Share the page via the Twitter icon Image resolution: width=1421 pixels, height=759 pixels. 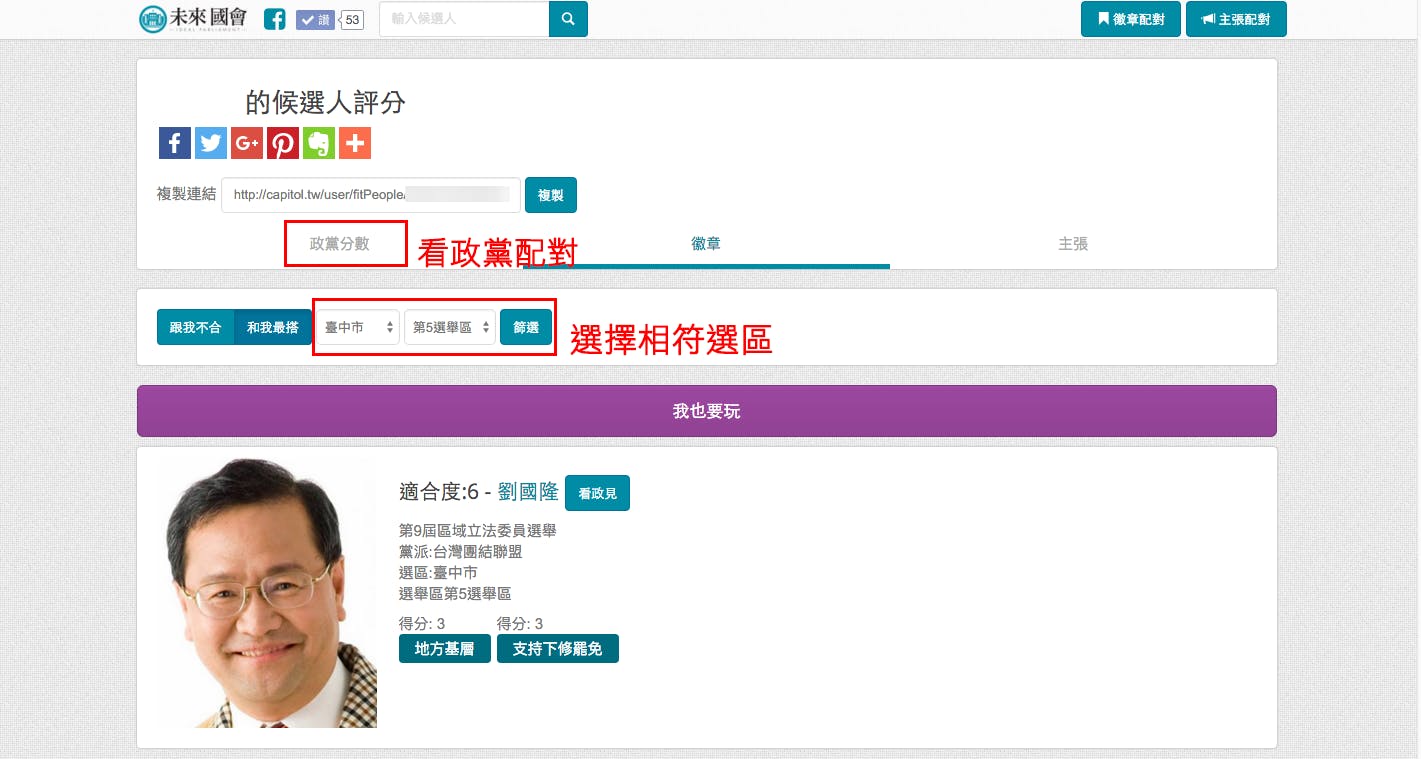pos(210,142)
